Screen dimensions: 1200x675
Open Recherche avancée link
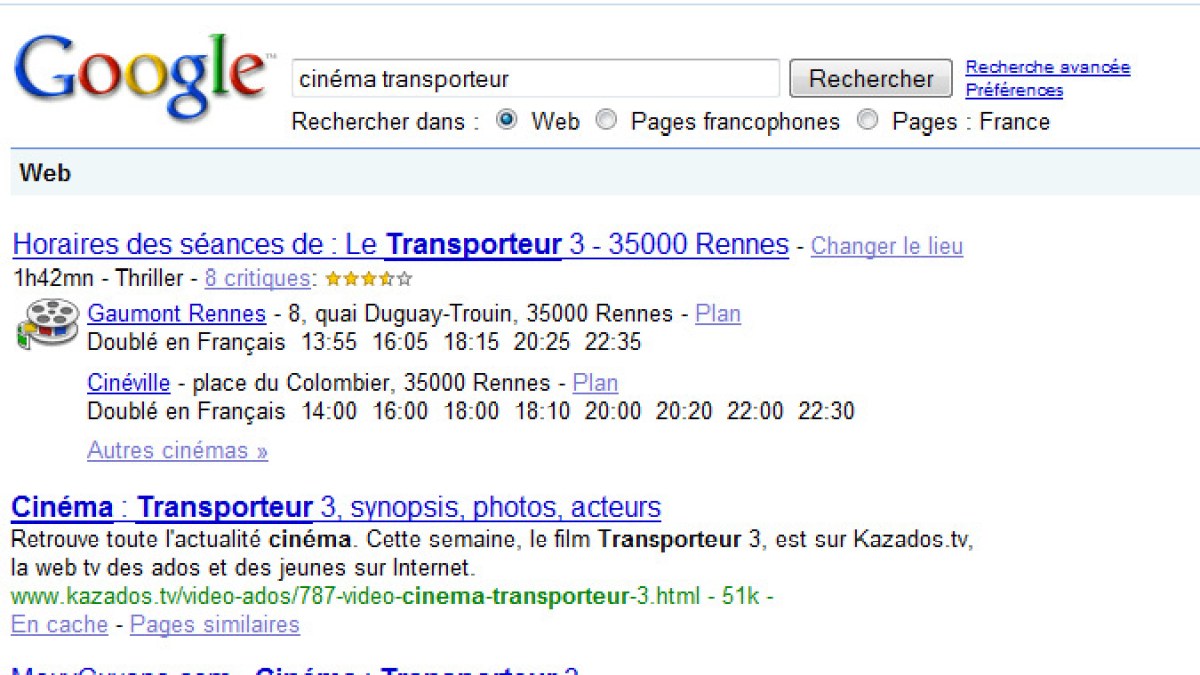(1048, 67)
